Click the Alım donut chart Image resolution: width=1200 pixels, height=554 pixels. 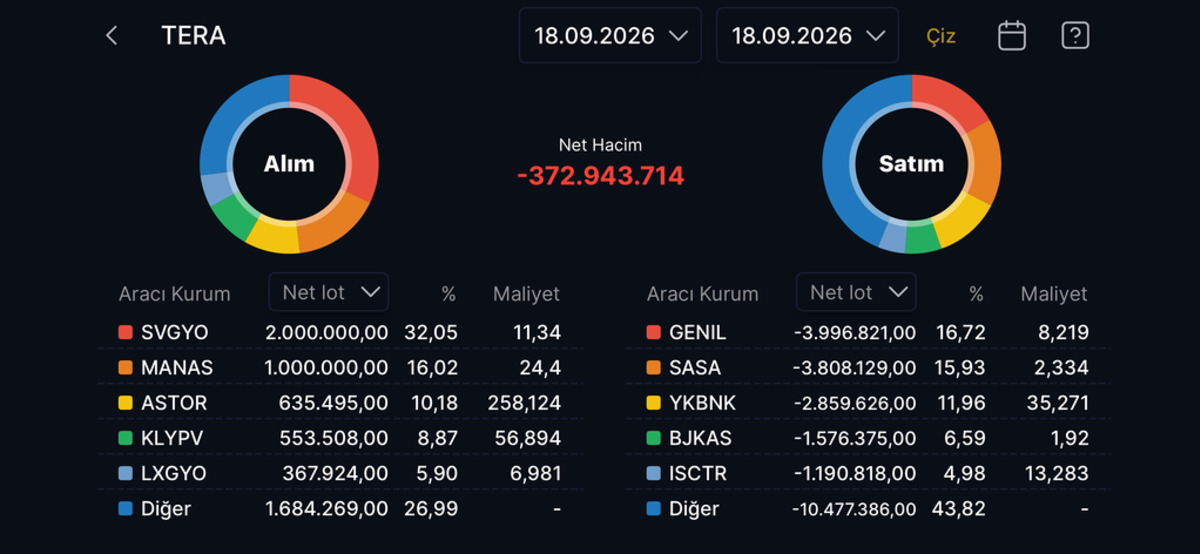point(289,164)
